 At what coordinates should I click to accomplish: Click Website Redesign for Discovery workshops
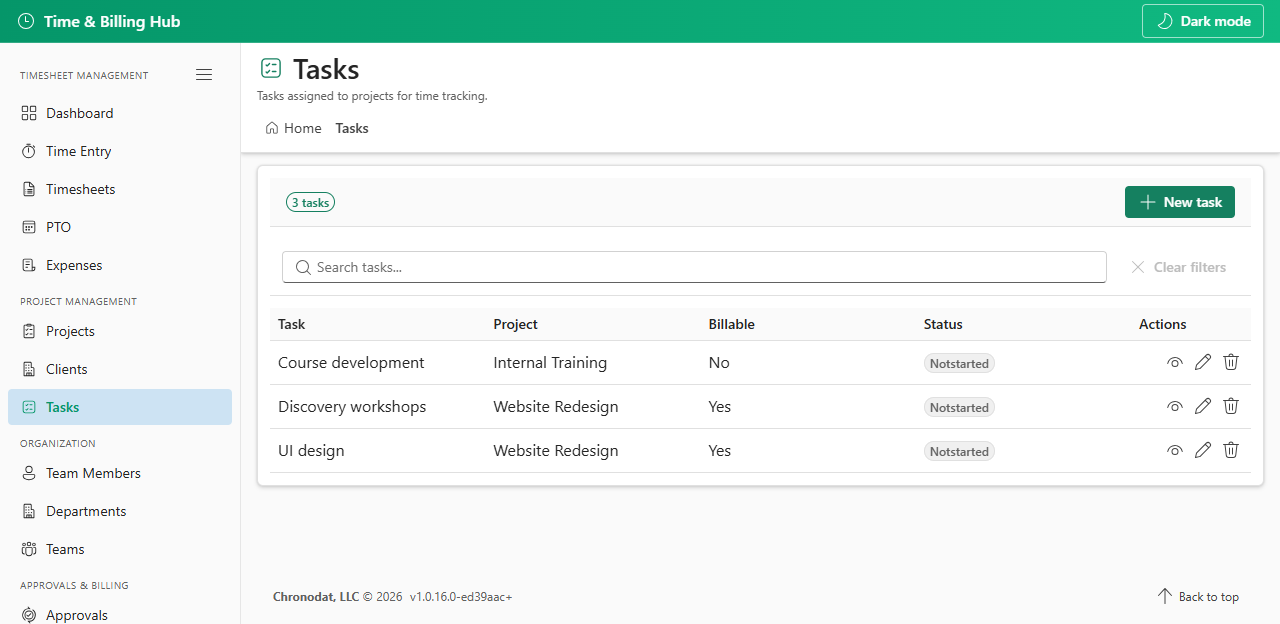click(x=556, y=407)
